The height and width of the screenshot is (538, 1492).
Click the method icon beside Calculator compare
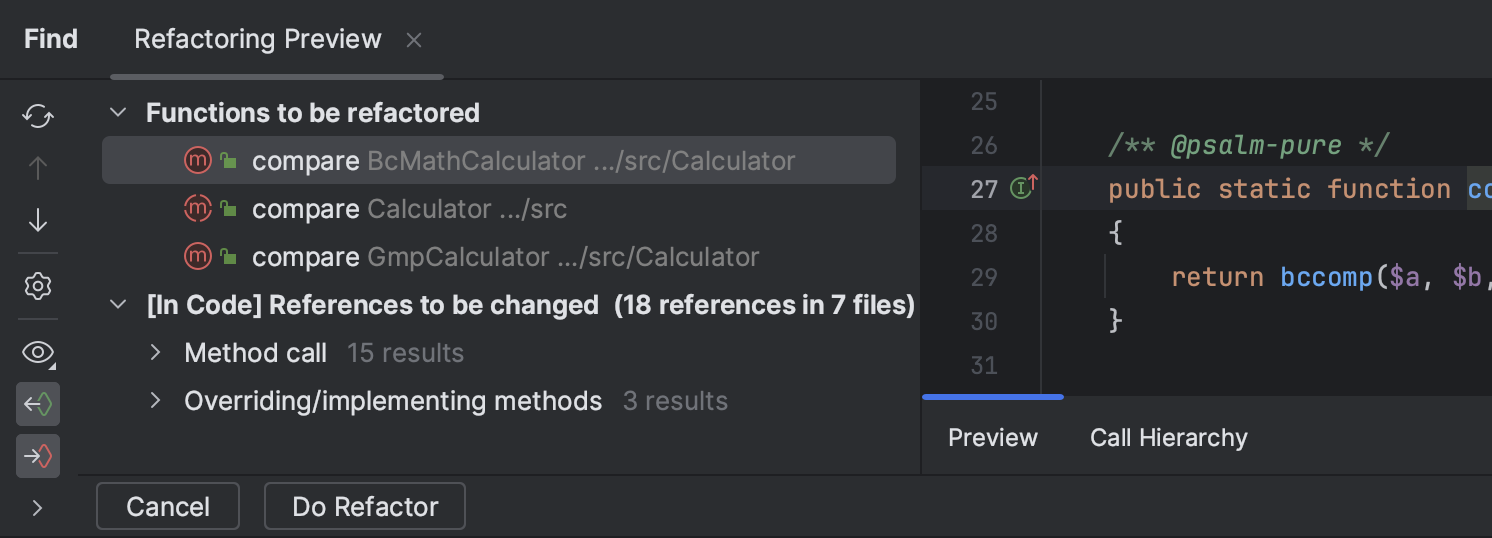click(x=198, y=209)
